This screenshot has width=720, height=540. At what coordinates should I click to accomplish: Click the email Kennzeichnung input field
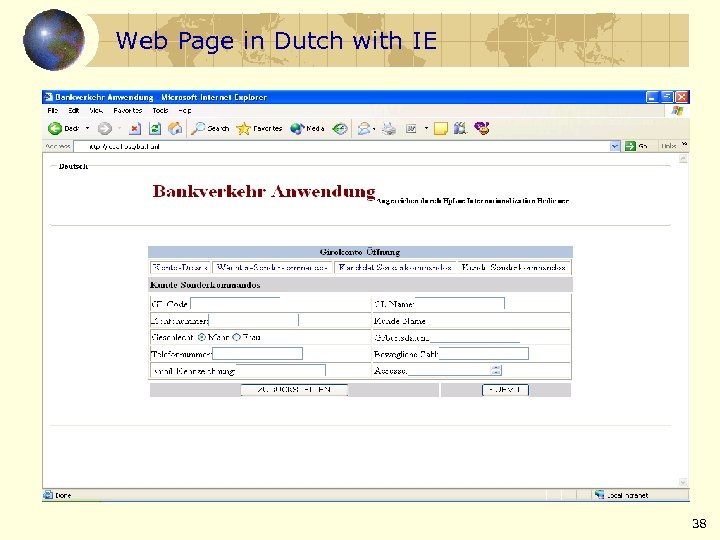[281, 370]
